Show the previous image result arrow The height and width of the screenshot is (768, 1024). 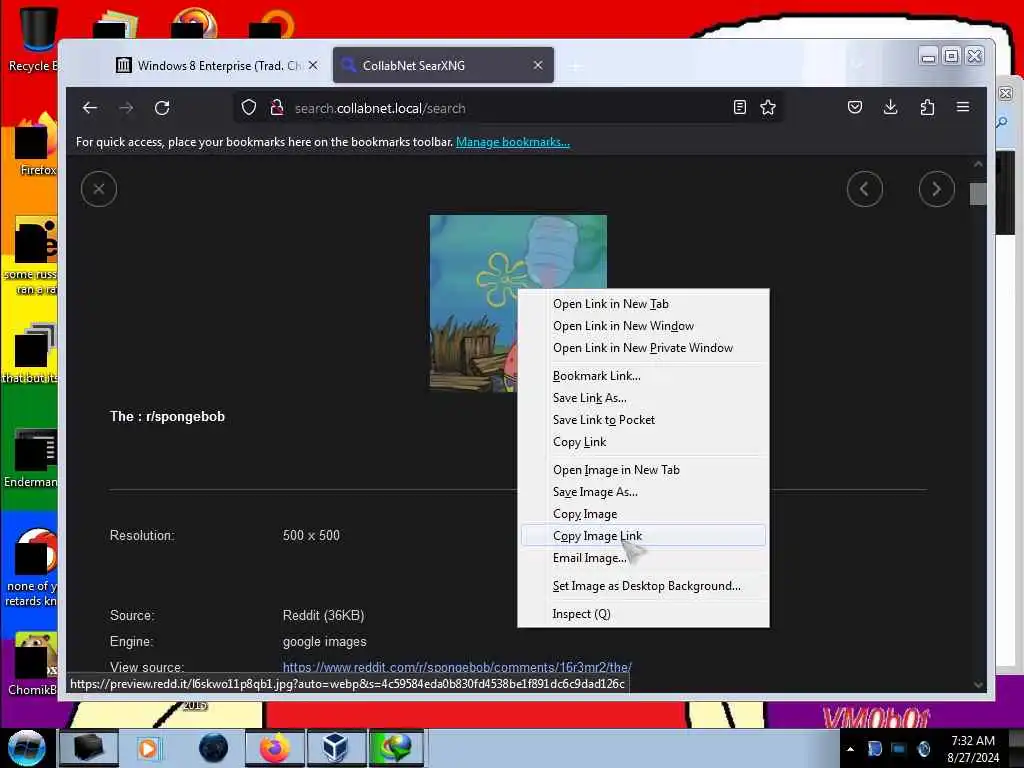click(865, 189)
